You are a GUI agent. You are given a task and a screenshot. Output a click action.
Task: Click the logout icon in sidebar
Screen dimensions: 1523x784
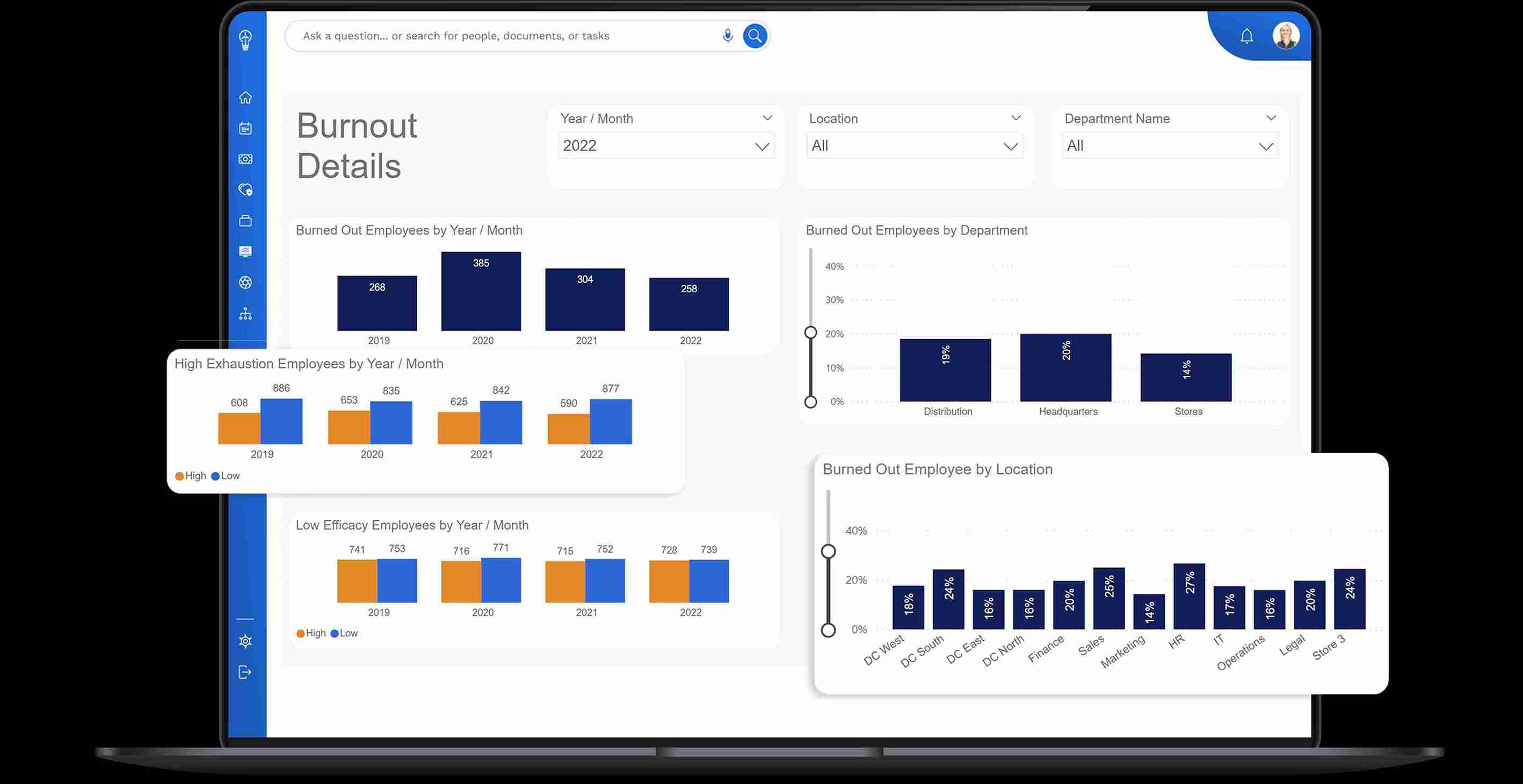tap(245, 672)
